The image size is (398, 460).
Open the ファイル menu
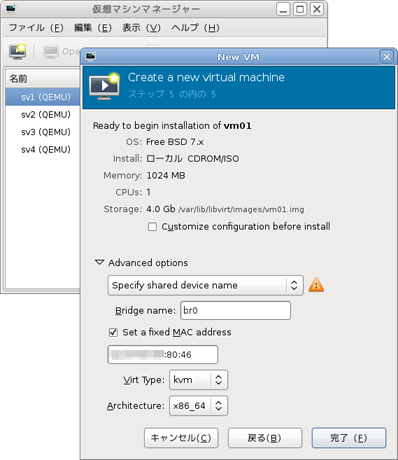point(36,28)
